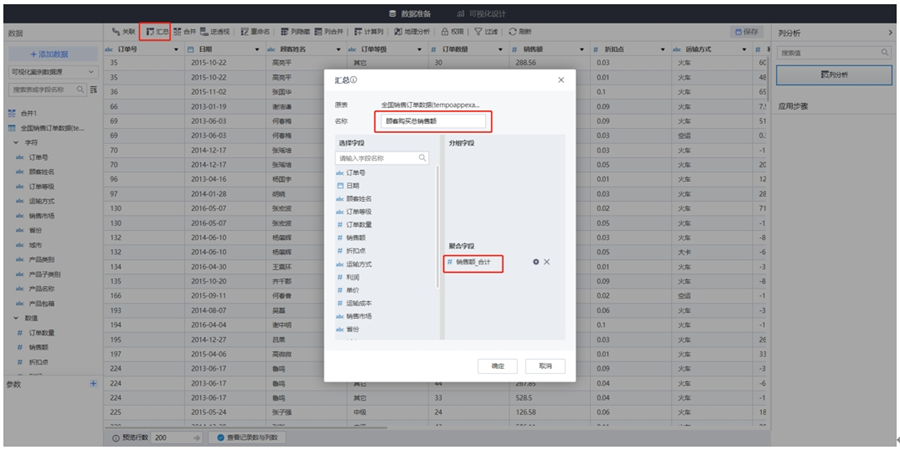Click the info icon next to 汇总 title
The height and width of the screenshot is (450, 900).
pyautogui.click(x=354, y=80)
